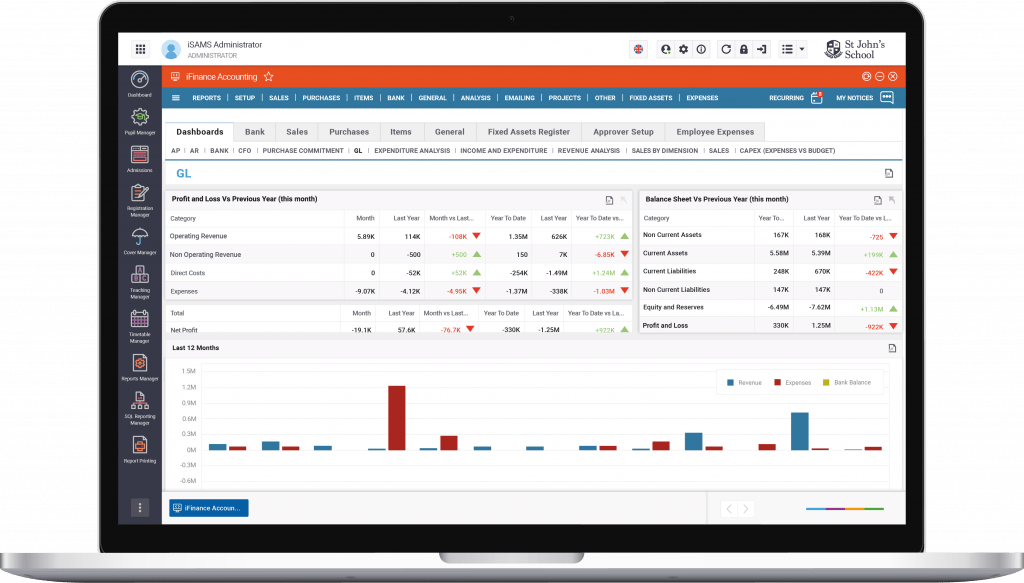Open Cover Manager umbrella icon
This screenshot has width=1024, height=583.
click(x=140, y=241)
